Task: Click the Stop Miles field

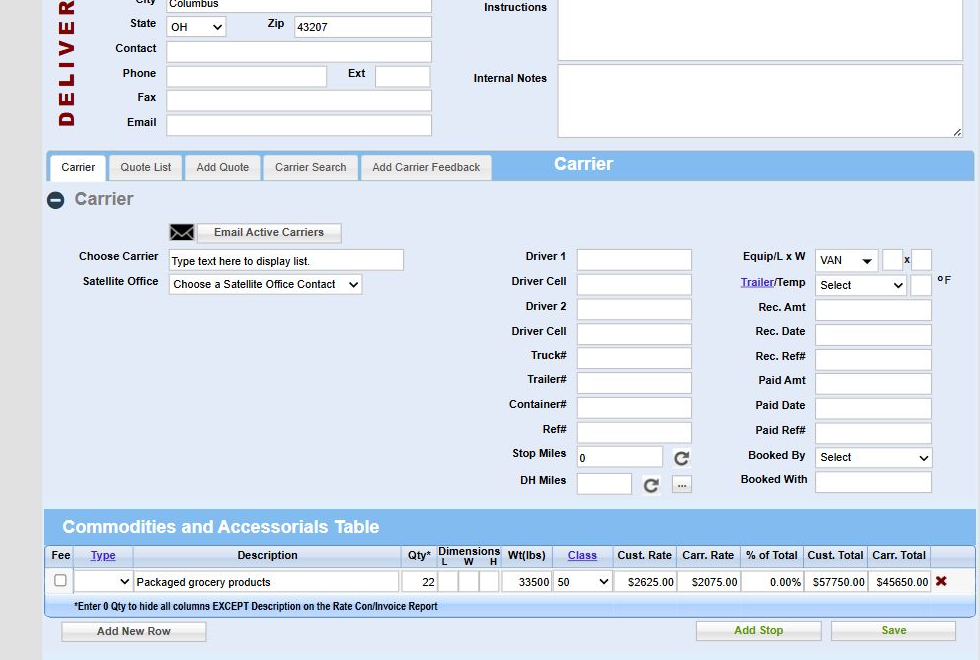Action: tap(619, 458)
